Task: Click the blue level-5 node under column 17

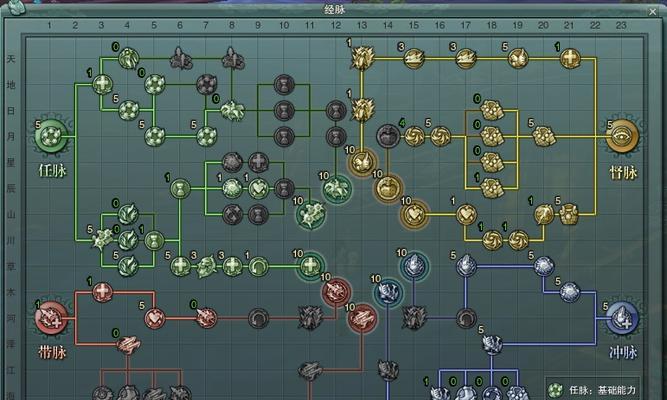Action: click(x=466, y=266)
